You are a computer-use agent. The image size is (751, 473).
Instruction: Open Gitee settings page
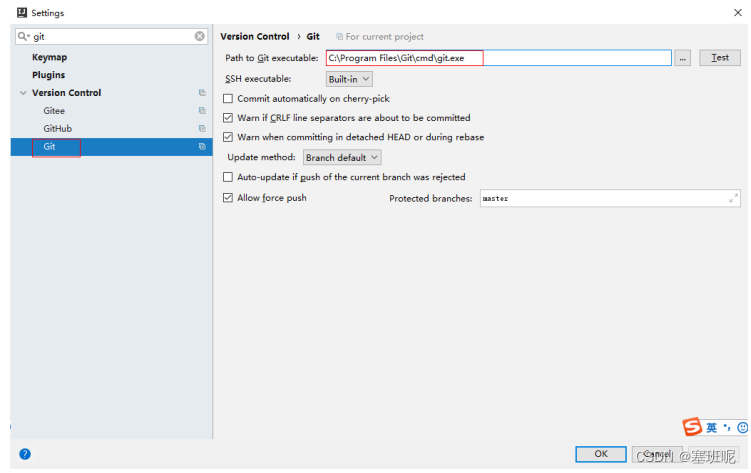[x=54, y=111]
